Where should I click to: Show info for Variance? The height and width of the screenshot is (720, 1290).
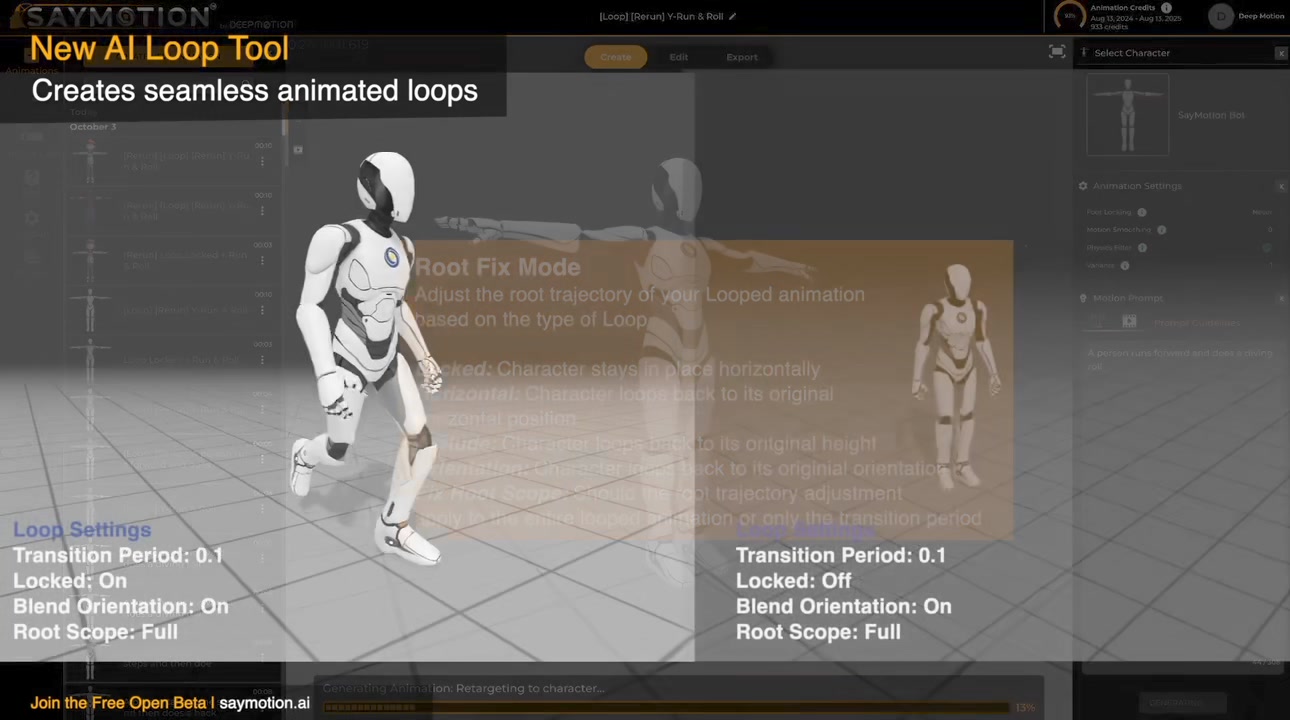click(x=1125, y=265)
